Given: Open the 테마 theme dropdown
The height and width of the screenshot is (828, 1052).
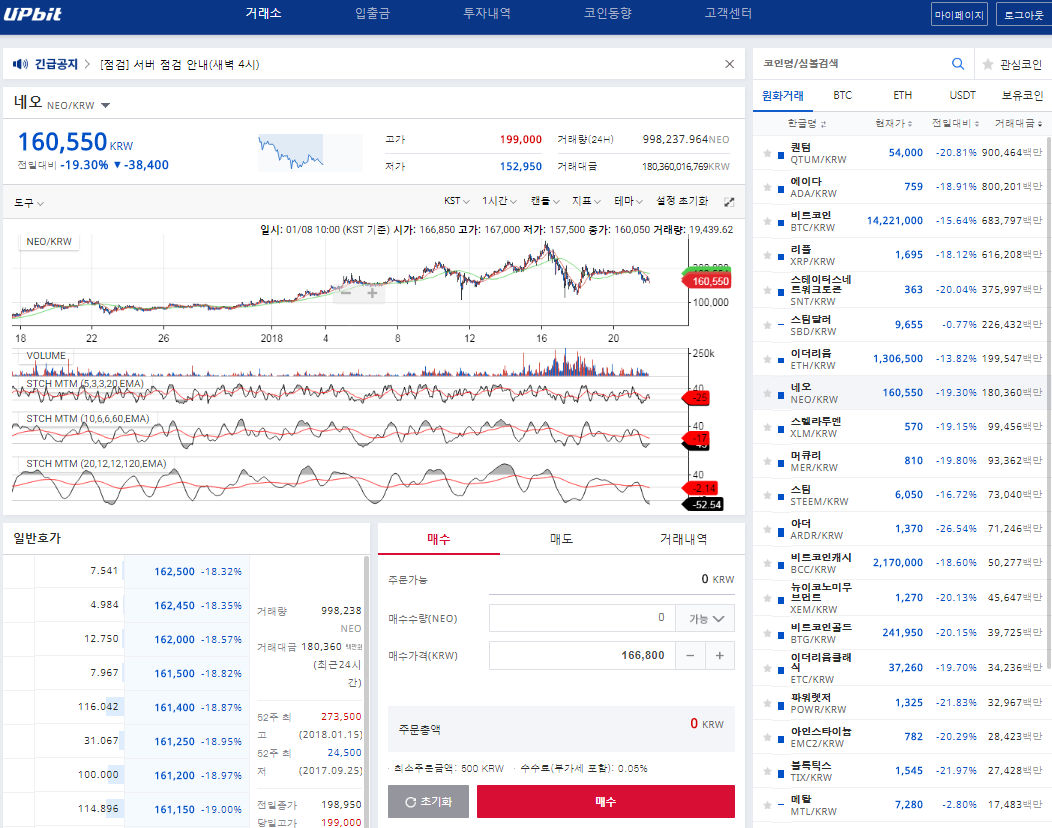Looking at the screenshot, I should point(628,201).
